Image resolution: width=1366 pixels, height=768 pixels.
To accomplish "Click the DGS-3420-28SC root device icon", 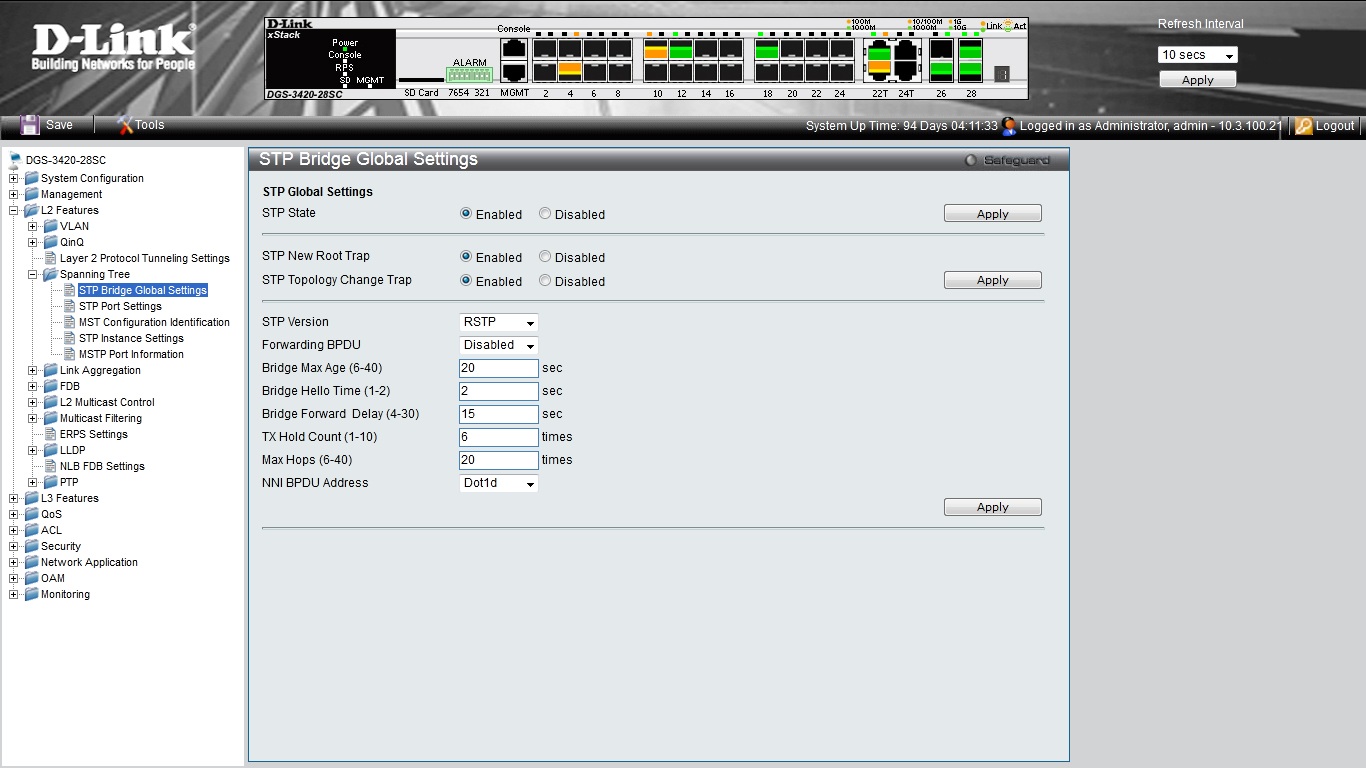I will (x=15, y=160).
